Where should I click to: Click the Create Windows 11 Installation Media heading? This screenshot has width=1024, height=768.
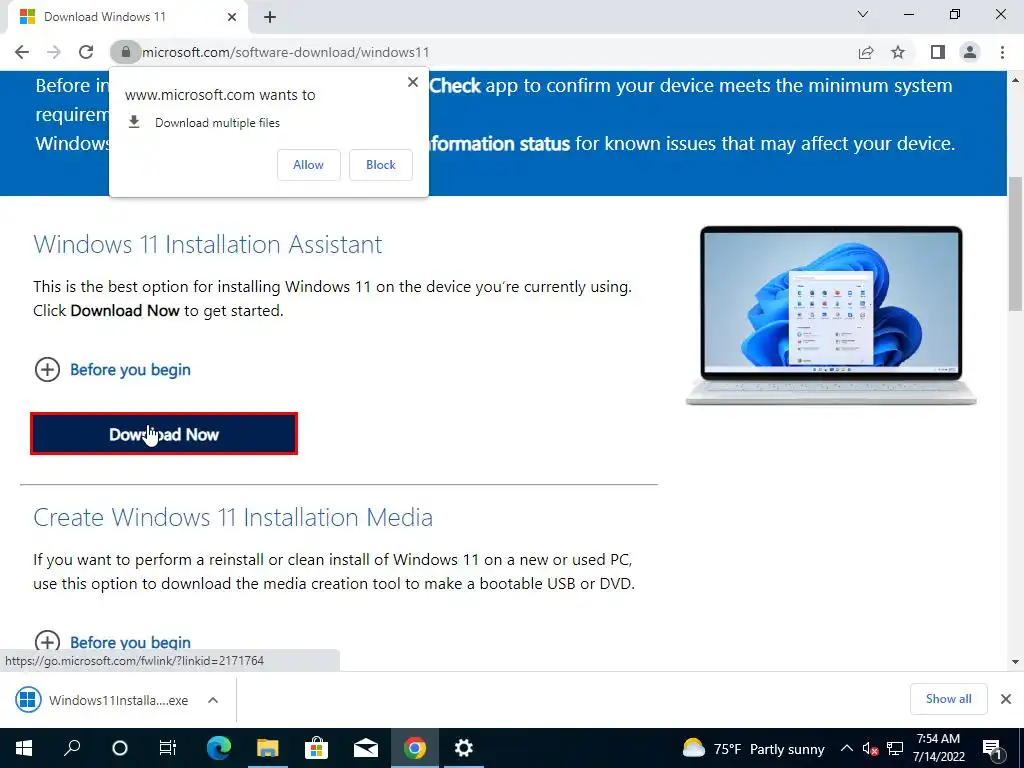(x=233, y=517)
